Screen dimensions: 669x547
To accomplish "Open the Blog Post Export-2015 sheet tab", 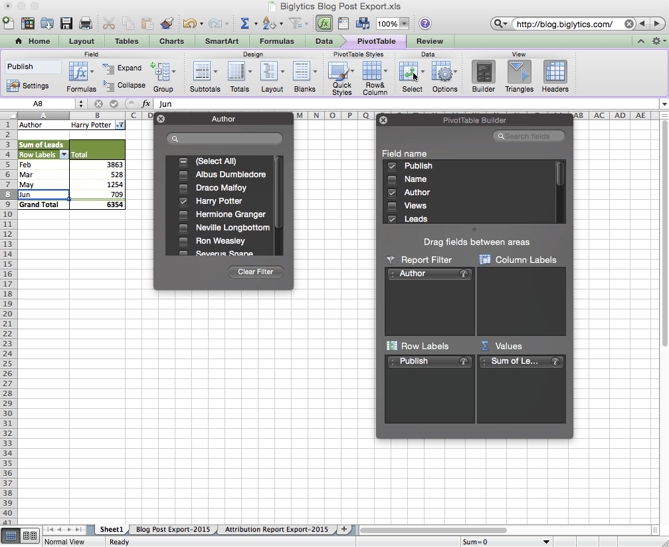I will (173, 529).
